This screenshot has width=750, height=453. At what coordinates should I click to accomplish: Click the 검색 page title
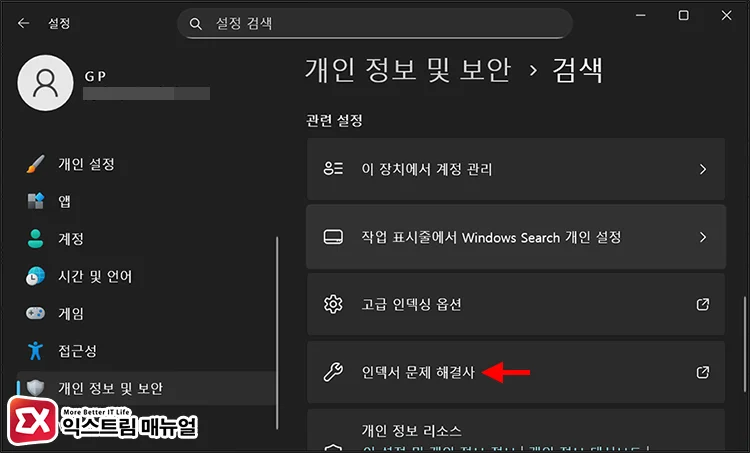(577, 70)
